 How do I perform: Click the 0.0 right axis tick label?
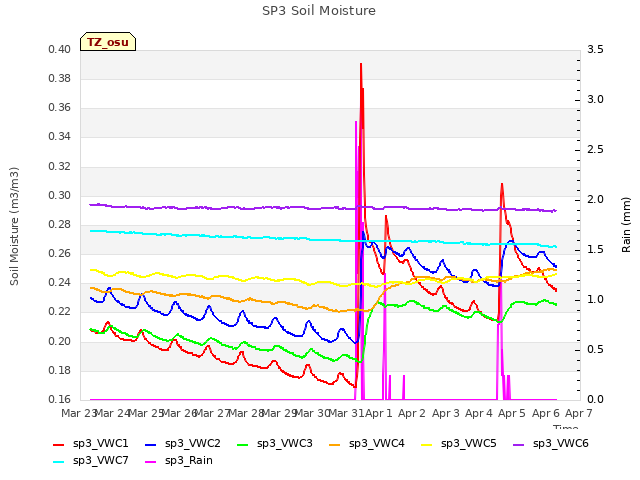pyautogui.click(x=595, y=399)
